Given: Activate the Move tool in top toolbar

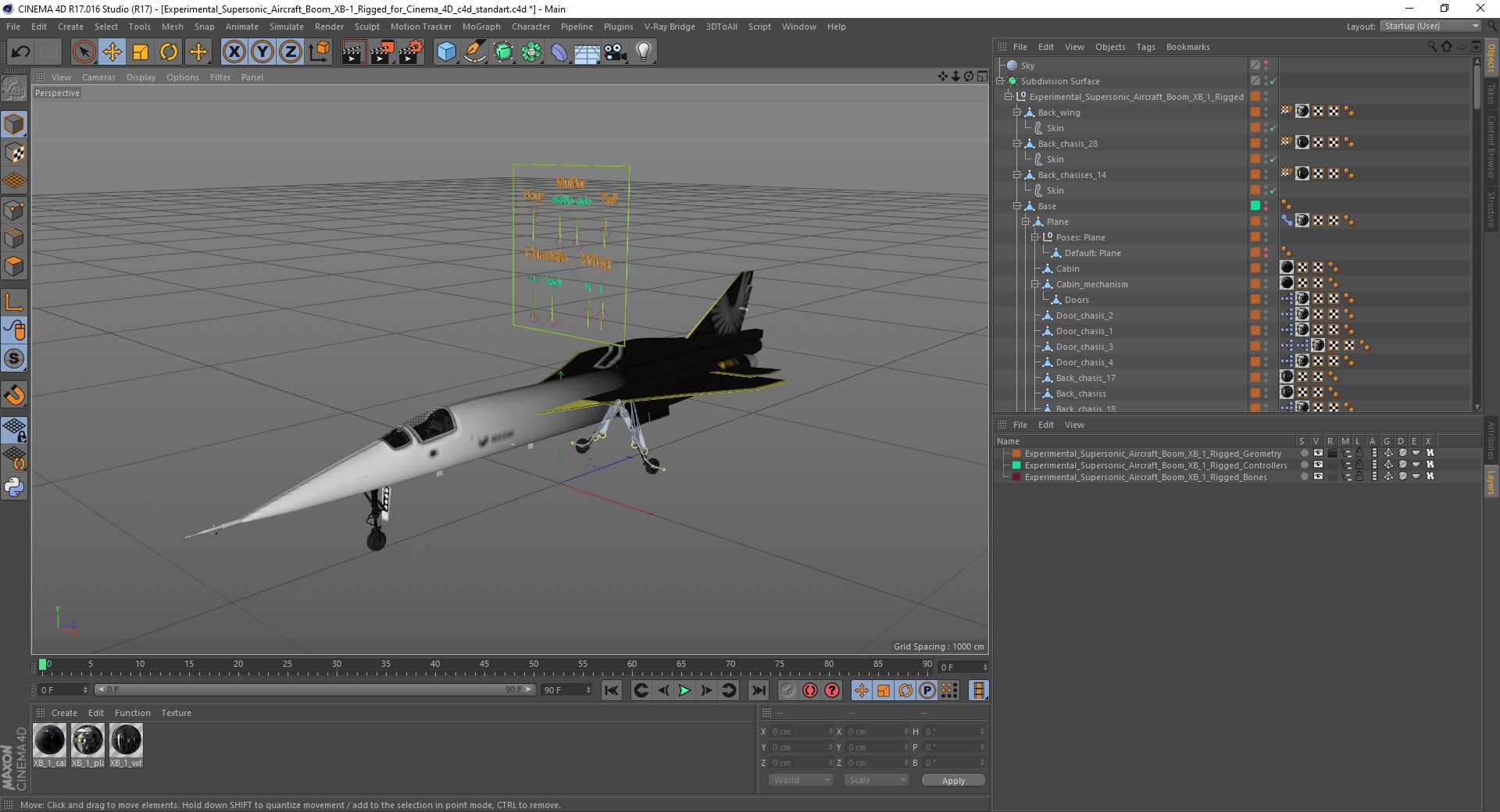Looking at the screenshot, I should 112,52.
